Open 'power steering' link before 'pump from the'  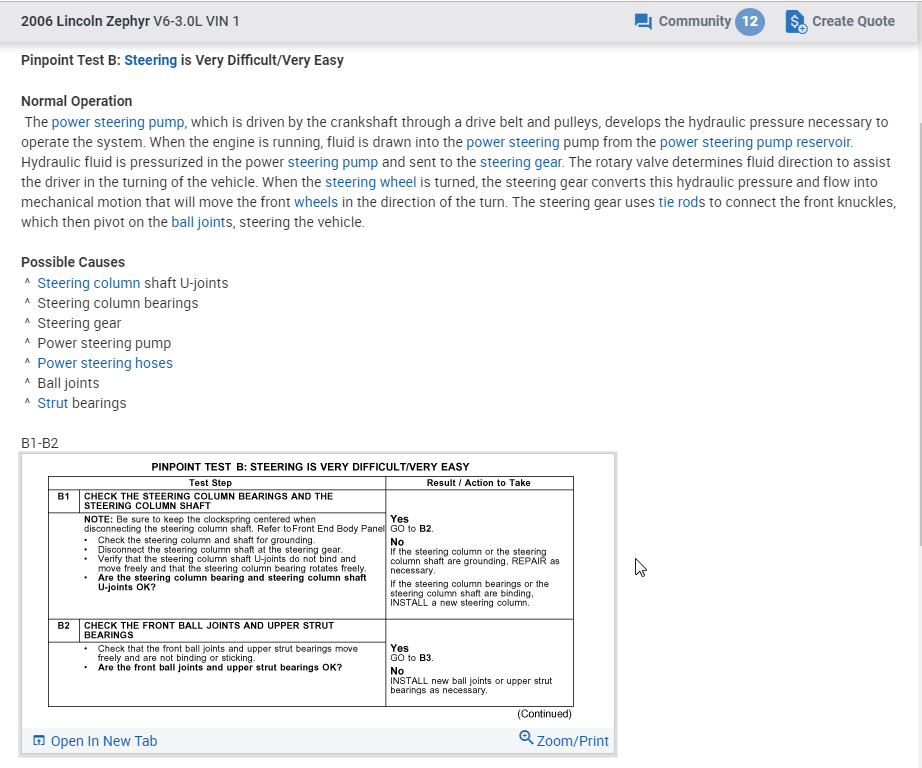click(513, 142)
